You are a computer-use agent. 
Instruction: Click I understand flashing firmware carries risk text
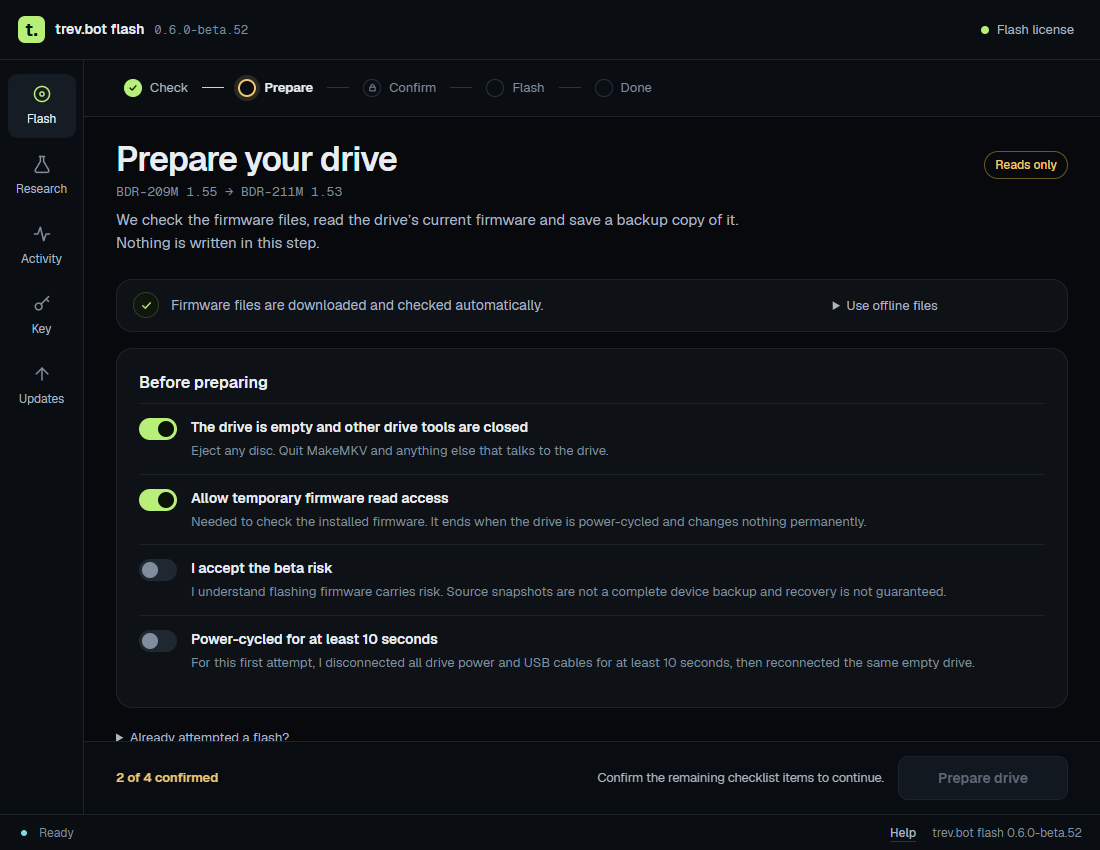point(568,592)
